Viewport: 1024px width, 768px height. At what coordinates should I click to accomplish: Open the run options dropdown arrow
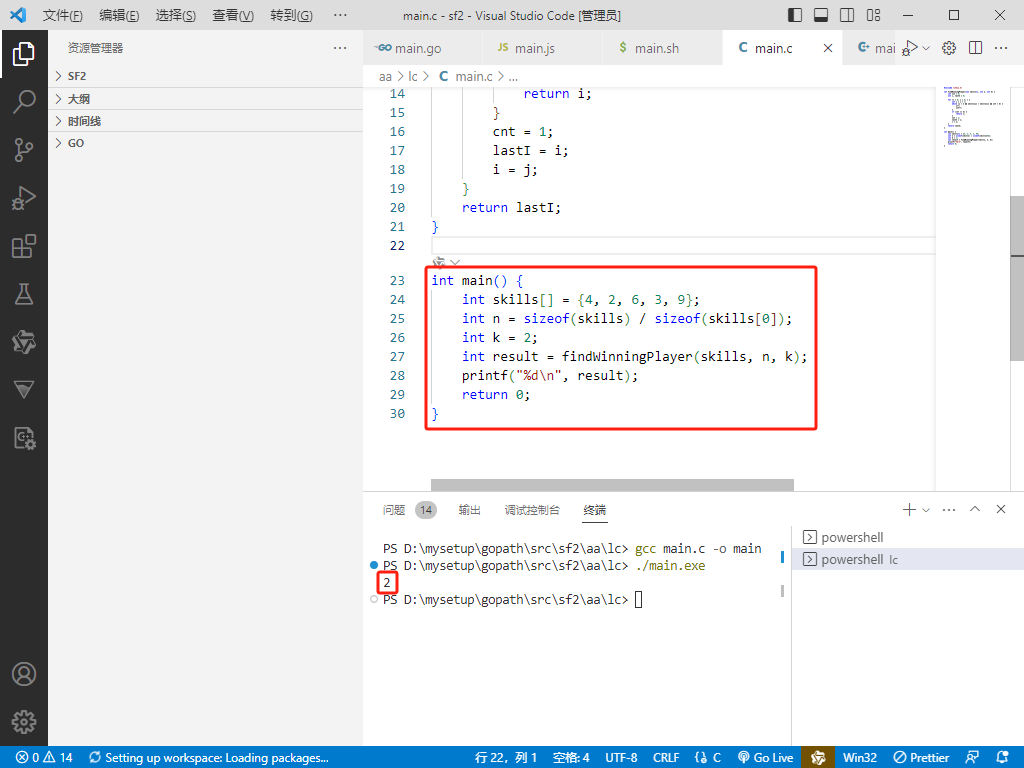pos(926,48)
